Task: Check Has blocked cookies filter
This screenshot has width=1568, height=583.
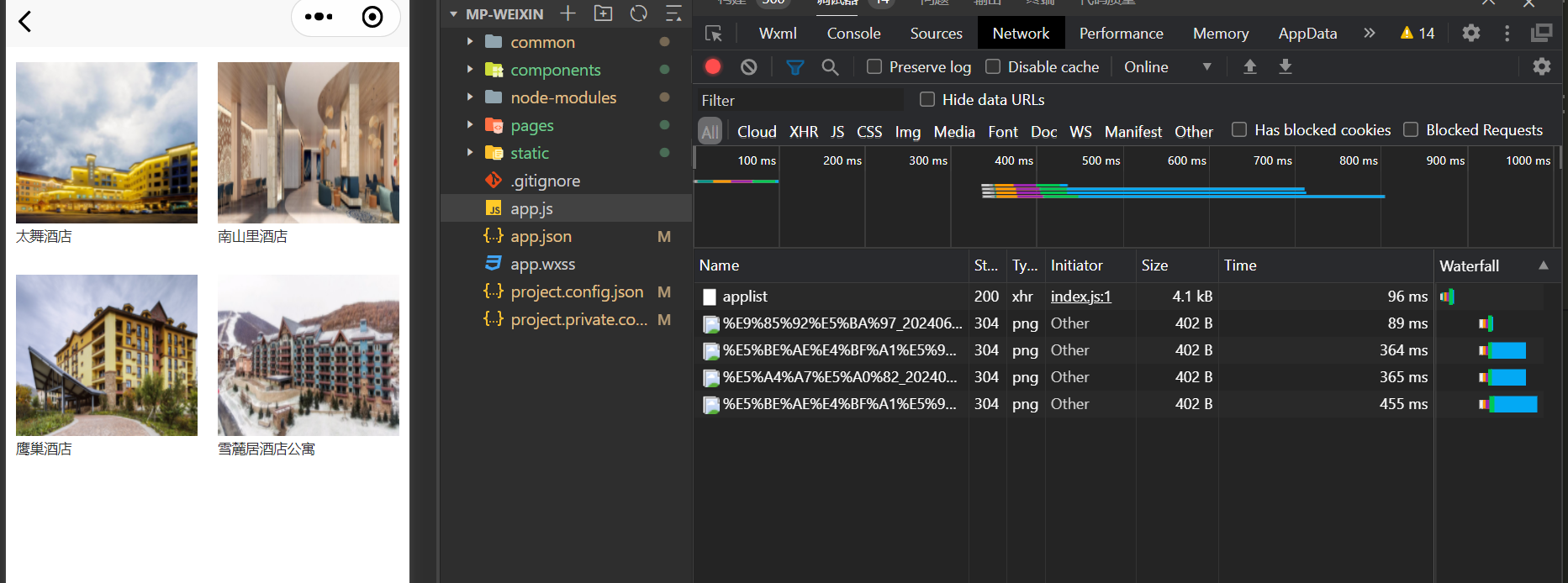Action: (x=1239, y=129)
